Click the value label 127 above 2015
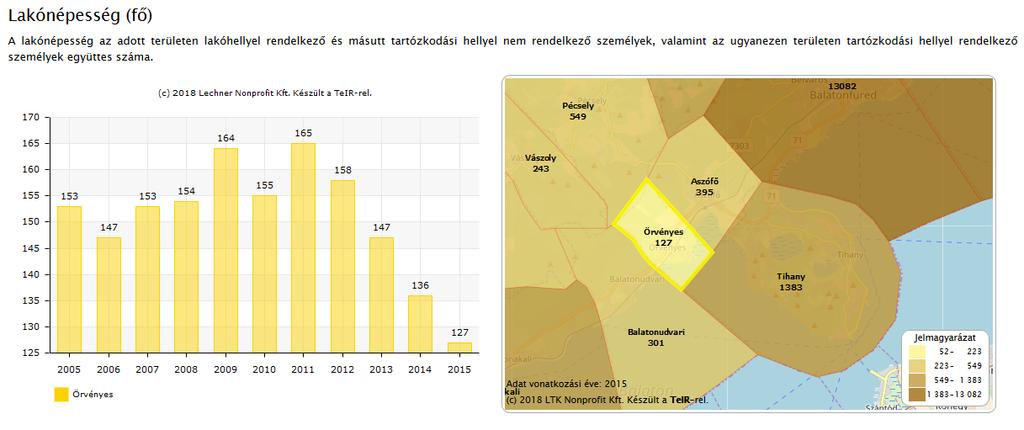The height and width of the screenshot is (430, 1024). (x=460, y=333)
